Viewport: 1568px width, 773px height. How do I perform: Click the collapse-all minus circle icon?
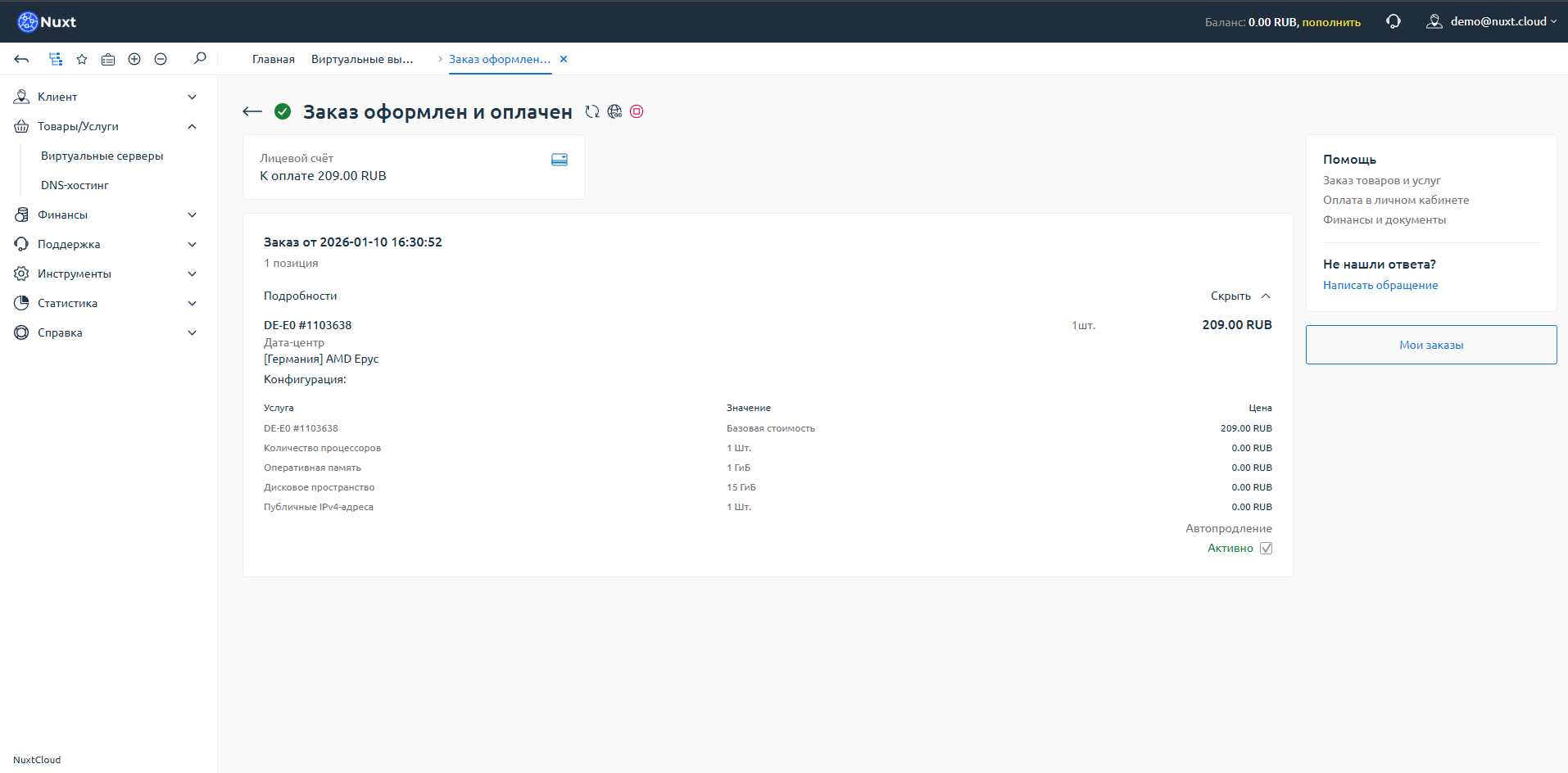[161, 59]
